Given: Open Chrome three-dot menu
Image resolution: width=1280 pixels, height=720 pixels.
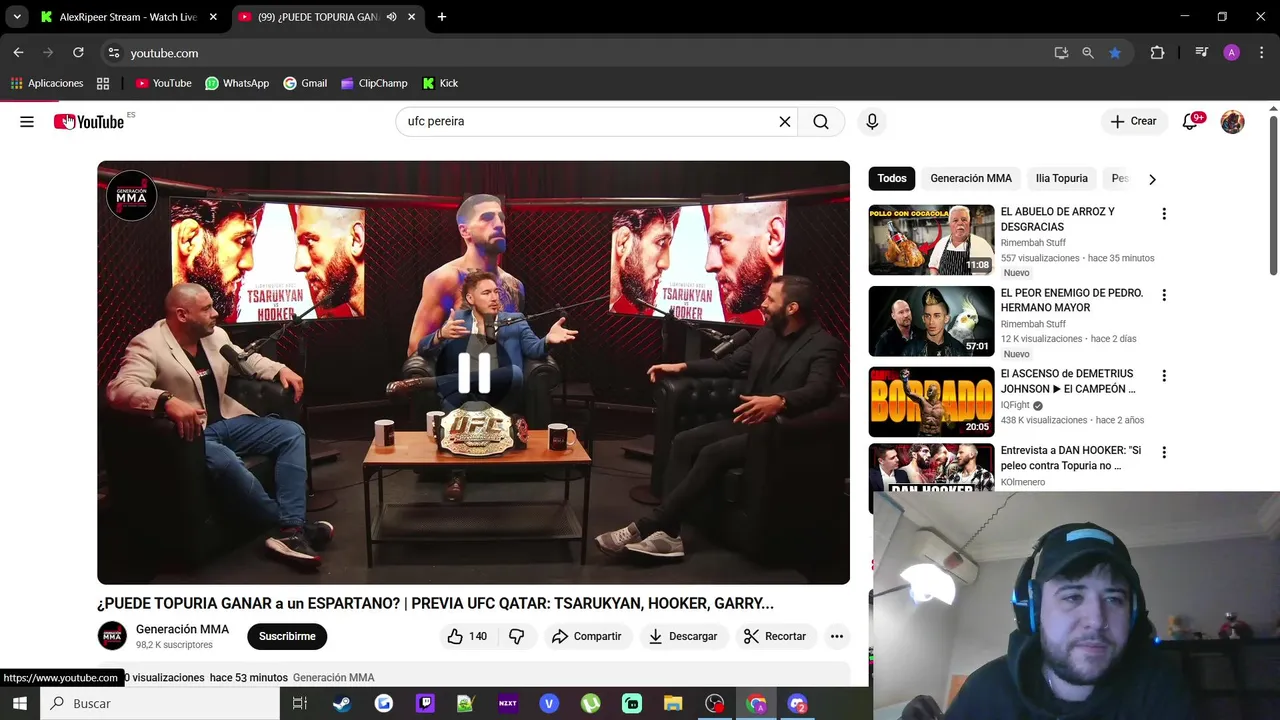Looking at the screenshot, I should click(x=1262, y=53).
